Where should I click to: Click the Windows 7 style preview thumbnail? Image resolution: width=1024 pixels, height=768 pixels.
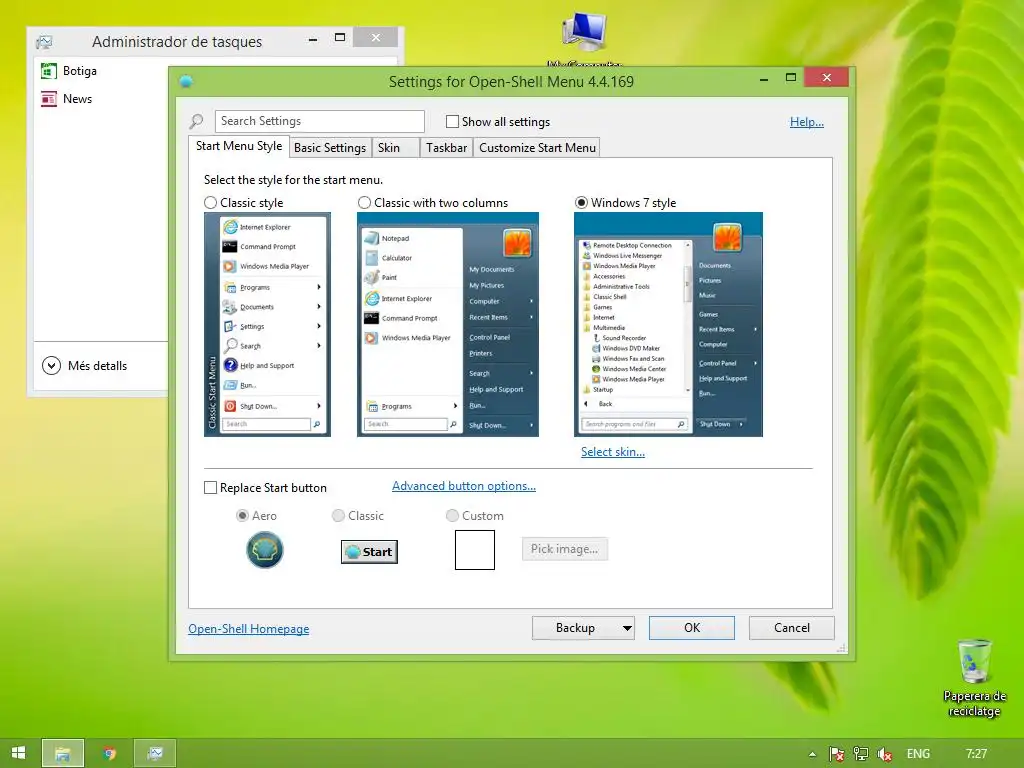(x=668, y=325)
